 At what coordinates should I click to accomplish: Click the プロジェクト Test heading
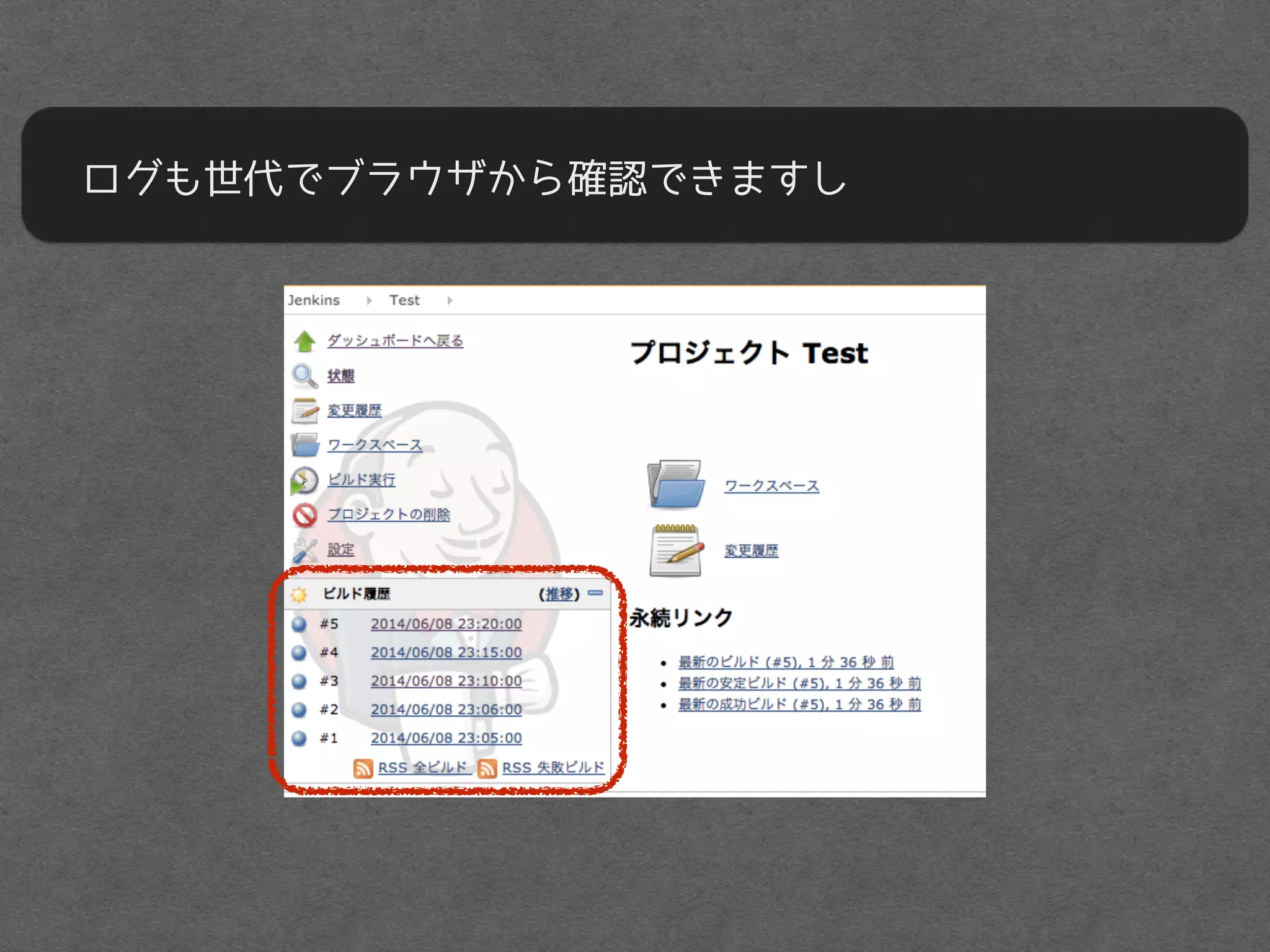[x=749, y=353]
